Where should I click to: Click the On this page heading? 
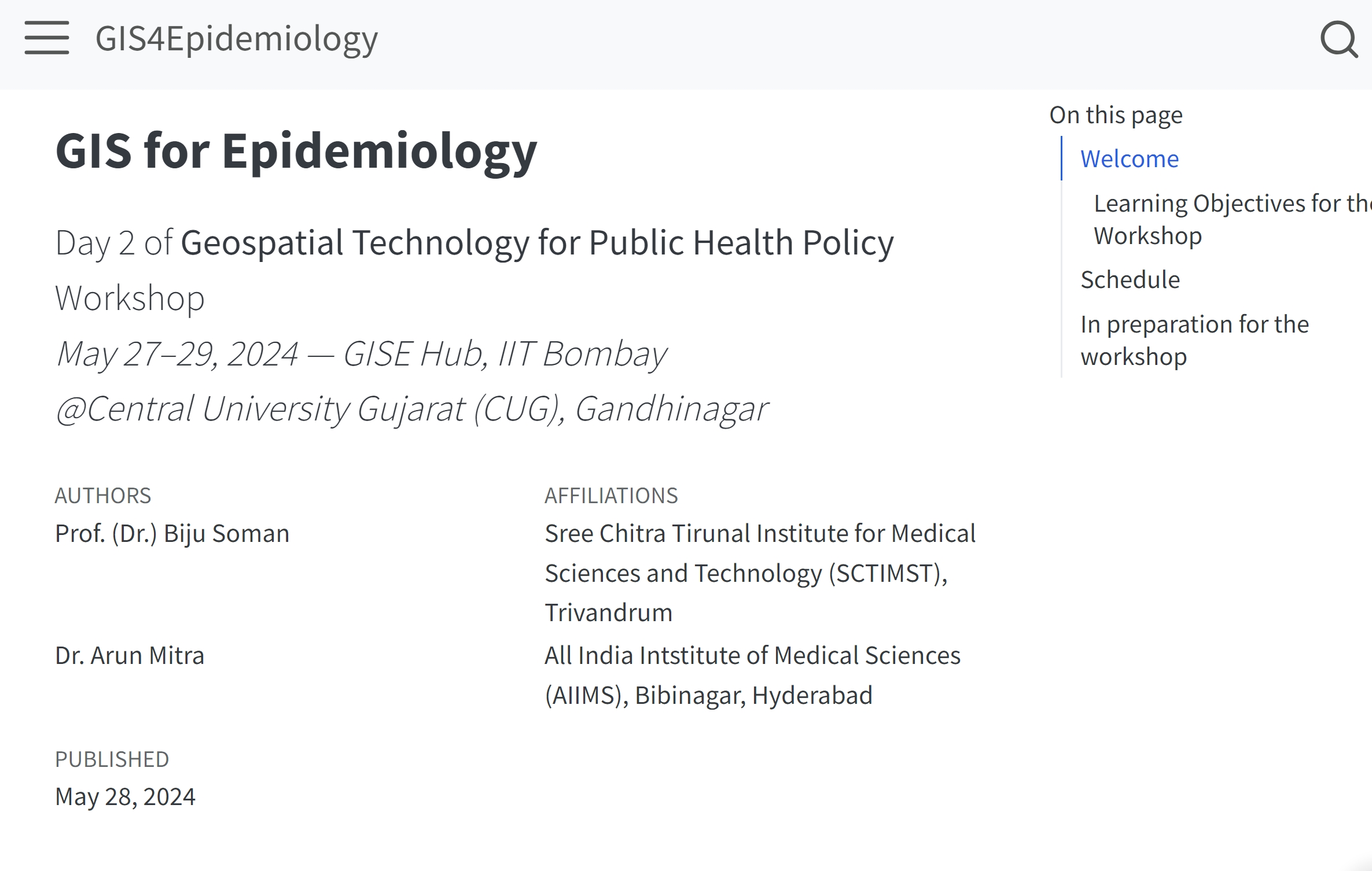click(1116, 115)
